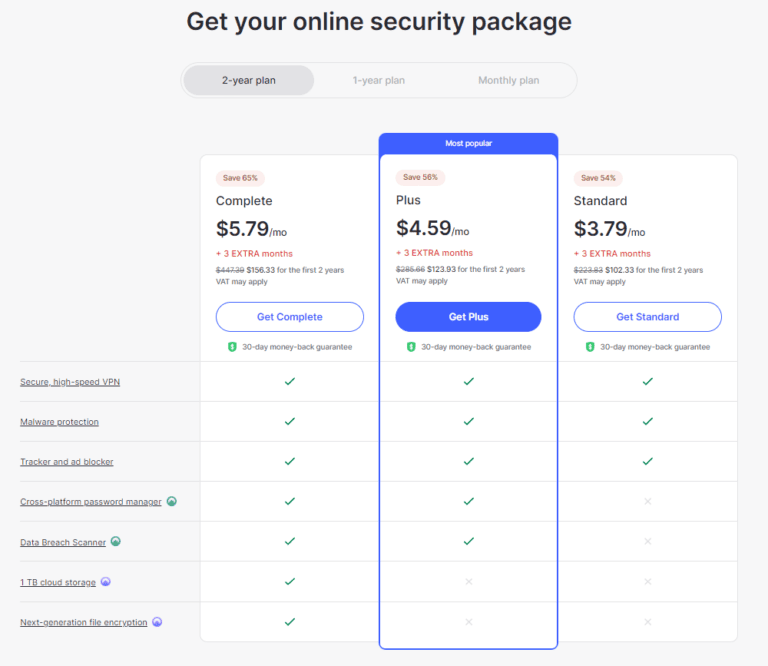The height and width of the screenshot is (666, 768).
Task: Open the Tracker and ad blocker link
Action: click(66, 462)
